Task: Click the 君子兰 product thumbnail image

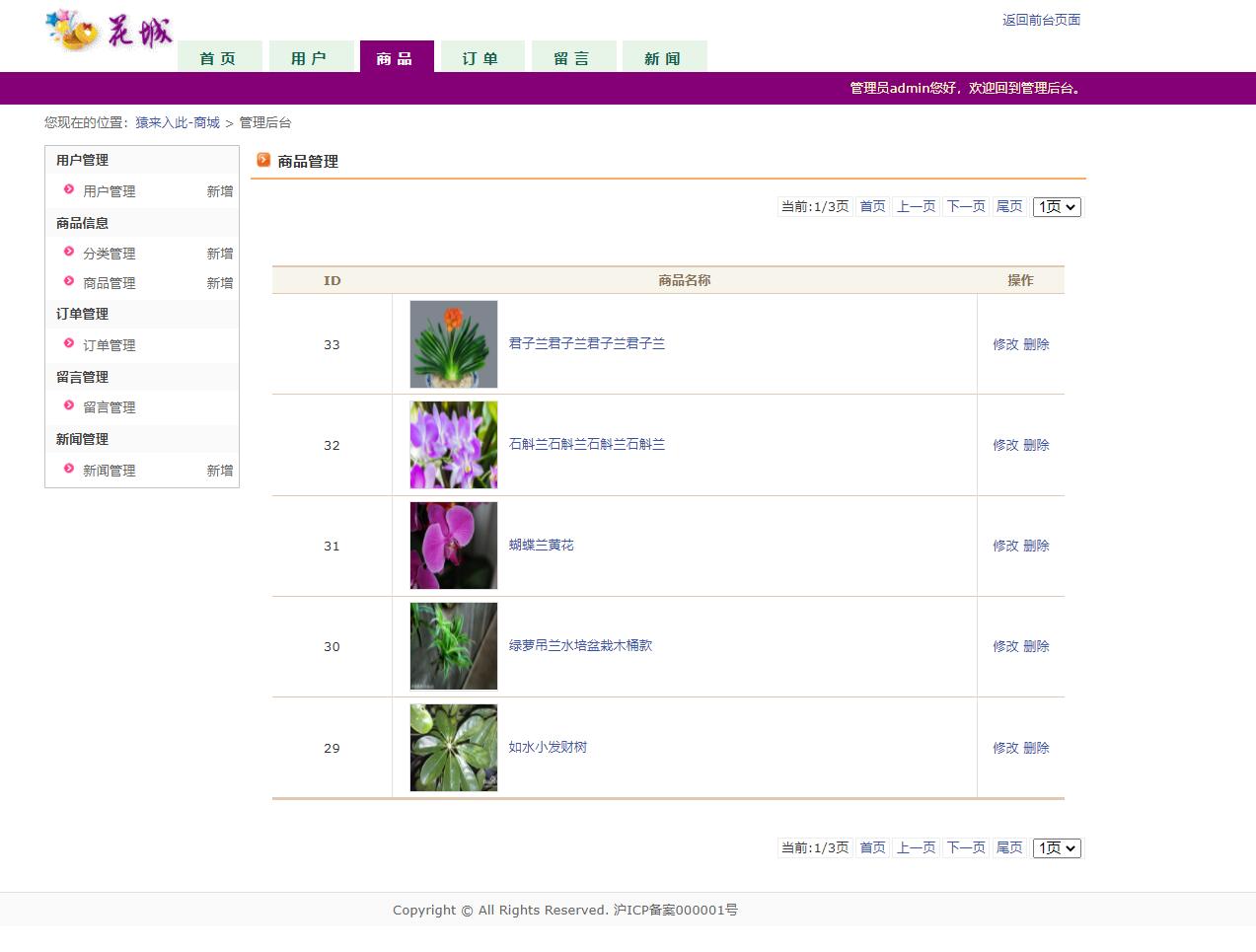Action: coord(453,343)
